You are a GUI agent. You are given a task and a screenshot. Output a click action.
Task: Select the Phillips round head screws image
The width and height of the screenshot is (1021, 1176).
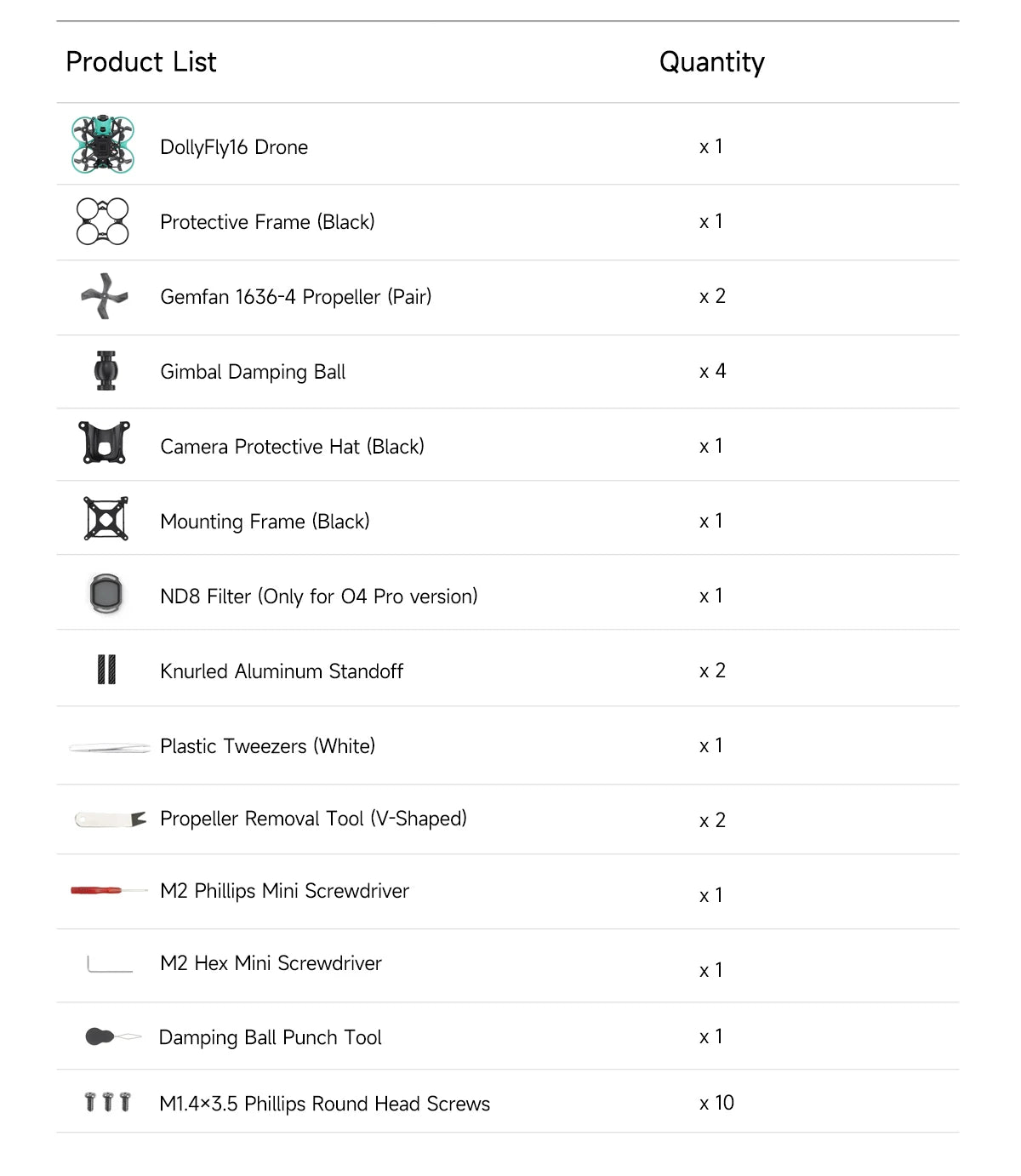(x=108, y=1102)
